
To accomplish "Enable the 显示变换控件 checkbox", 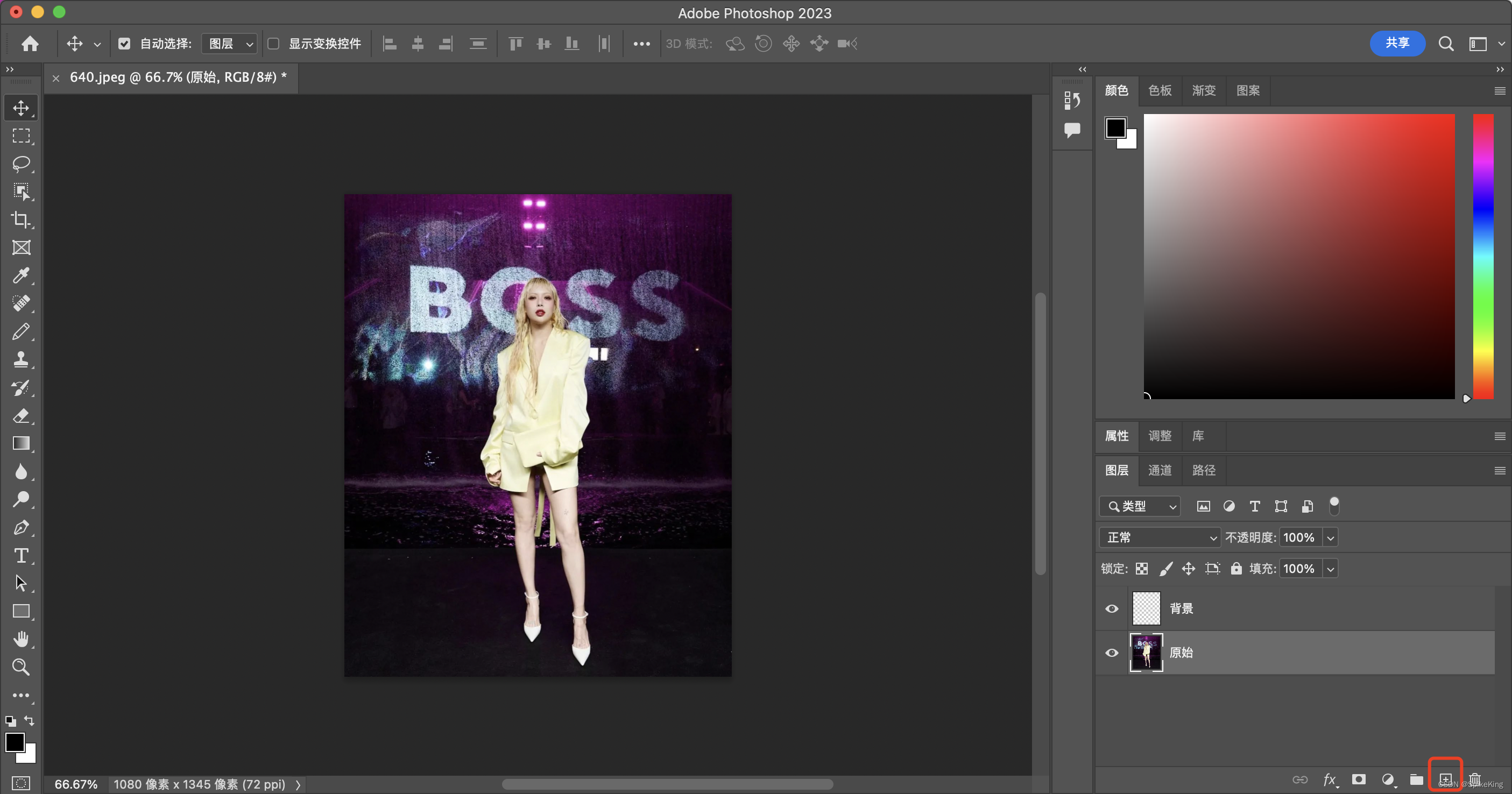I will [273, 44].
